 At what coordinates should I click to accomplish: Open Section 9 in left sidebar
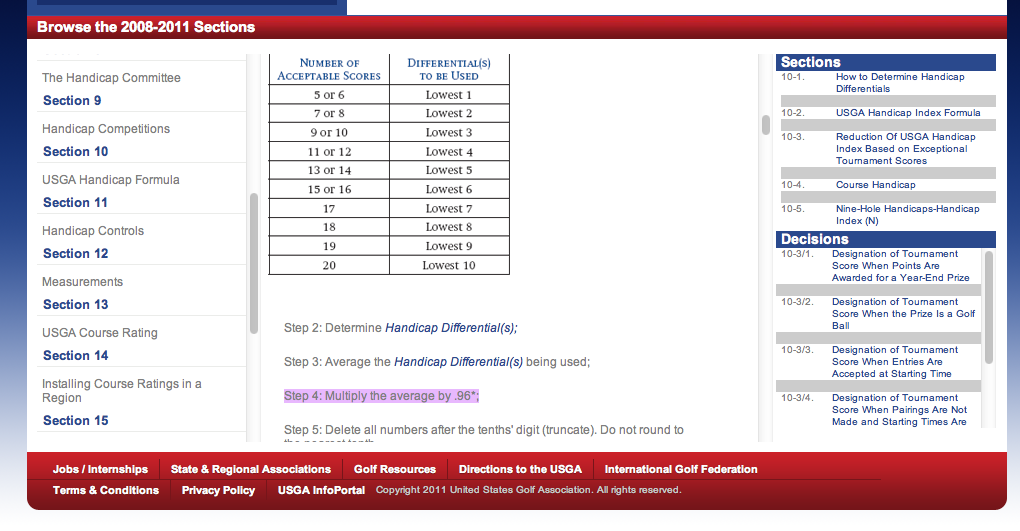click(72, 100)
